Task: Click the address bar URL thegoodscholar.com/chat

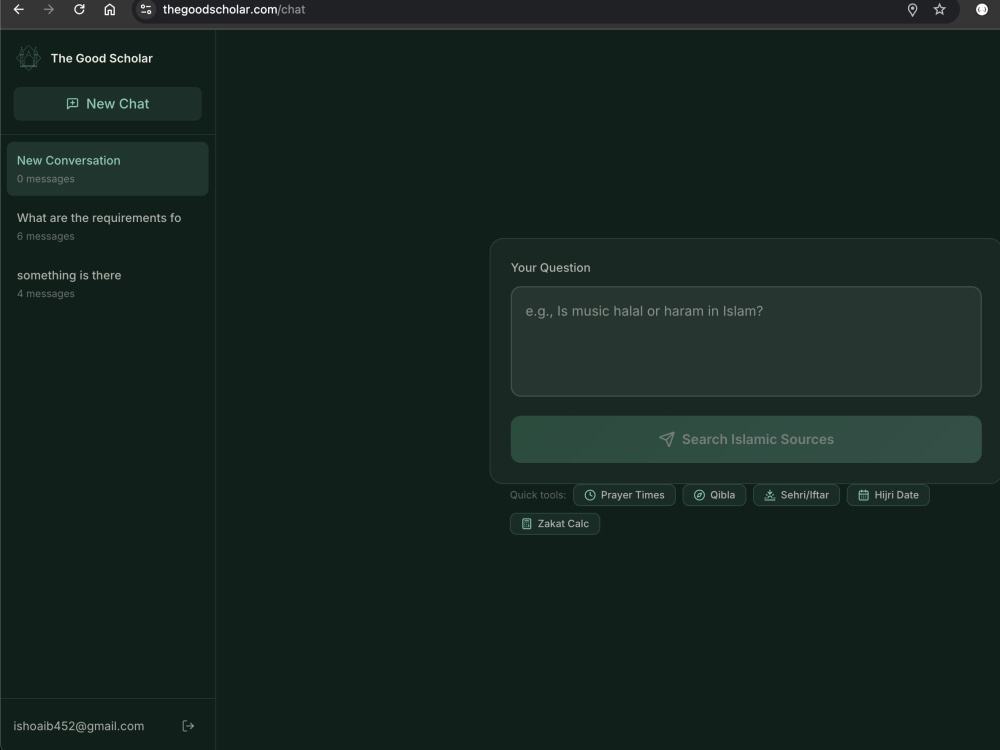Action: click(234, 10)
